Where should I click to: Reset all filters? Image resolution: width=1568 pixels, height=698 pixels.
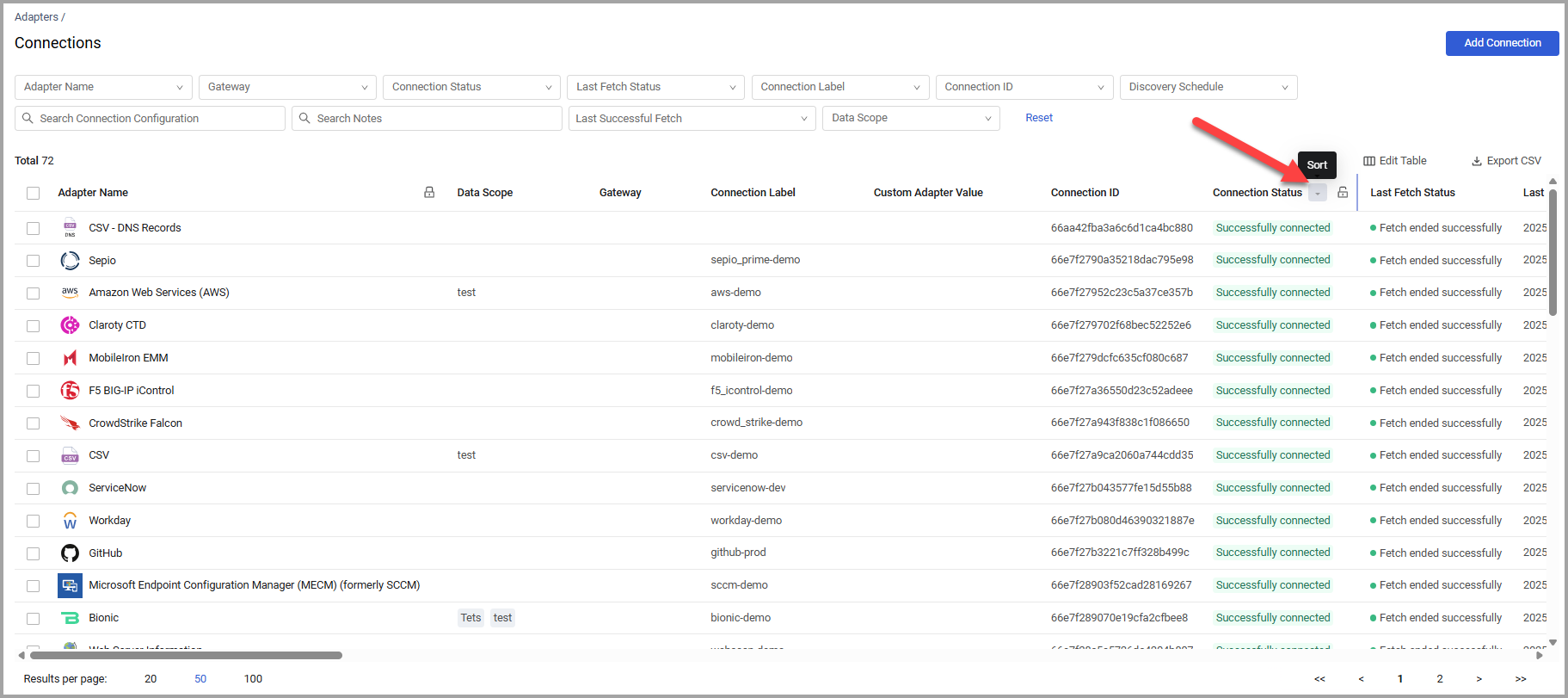[1039, 118]
